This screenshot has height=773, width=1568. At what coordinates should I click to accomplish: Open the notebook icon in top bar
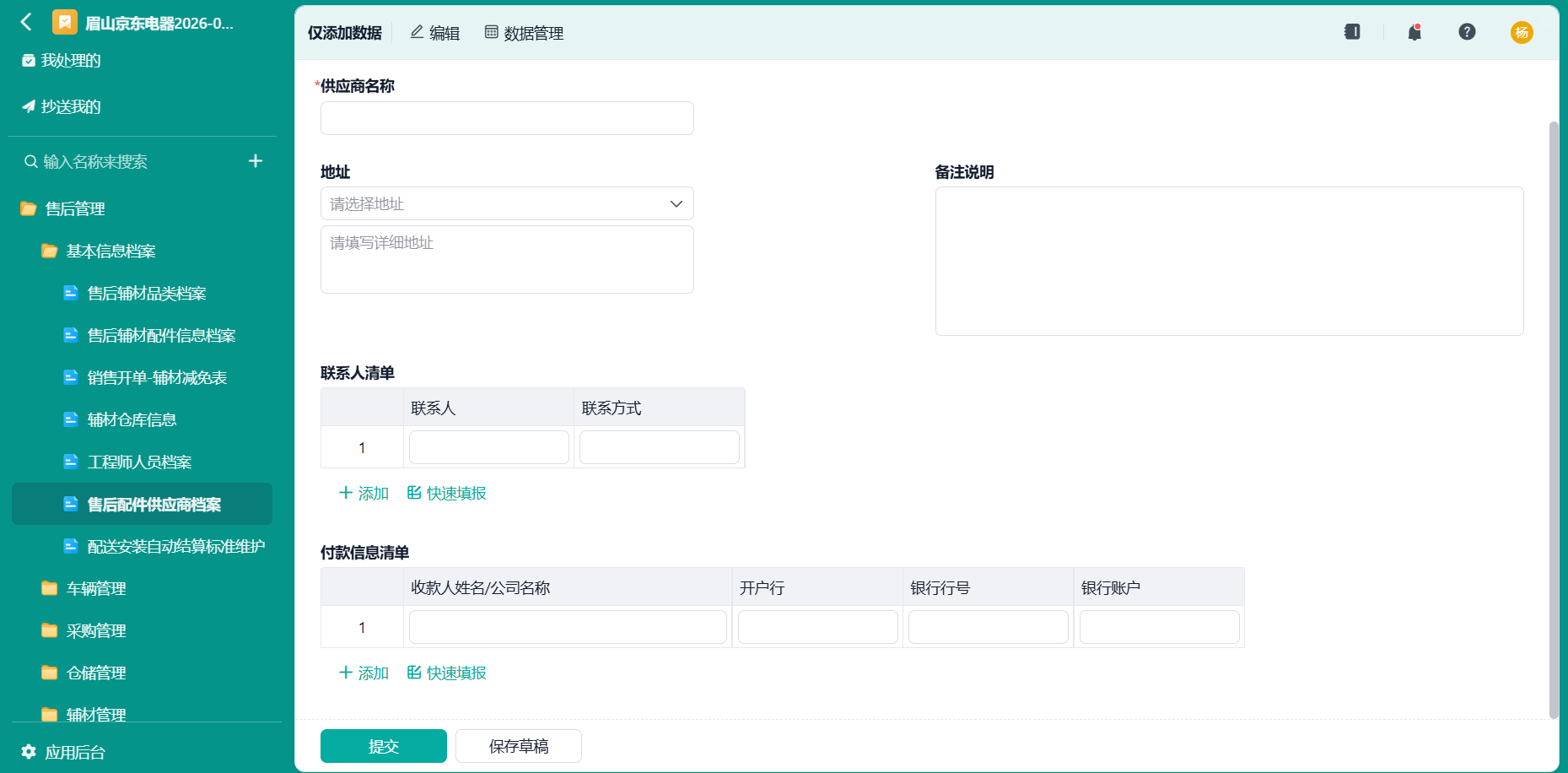pyautogui.click(x=1352, y=32)
